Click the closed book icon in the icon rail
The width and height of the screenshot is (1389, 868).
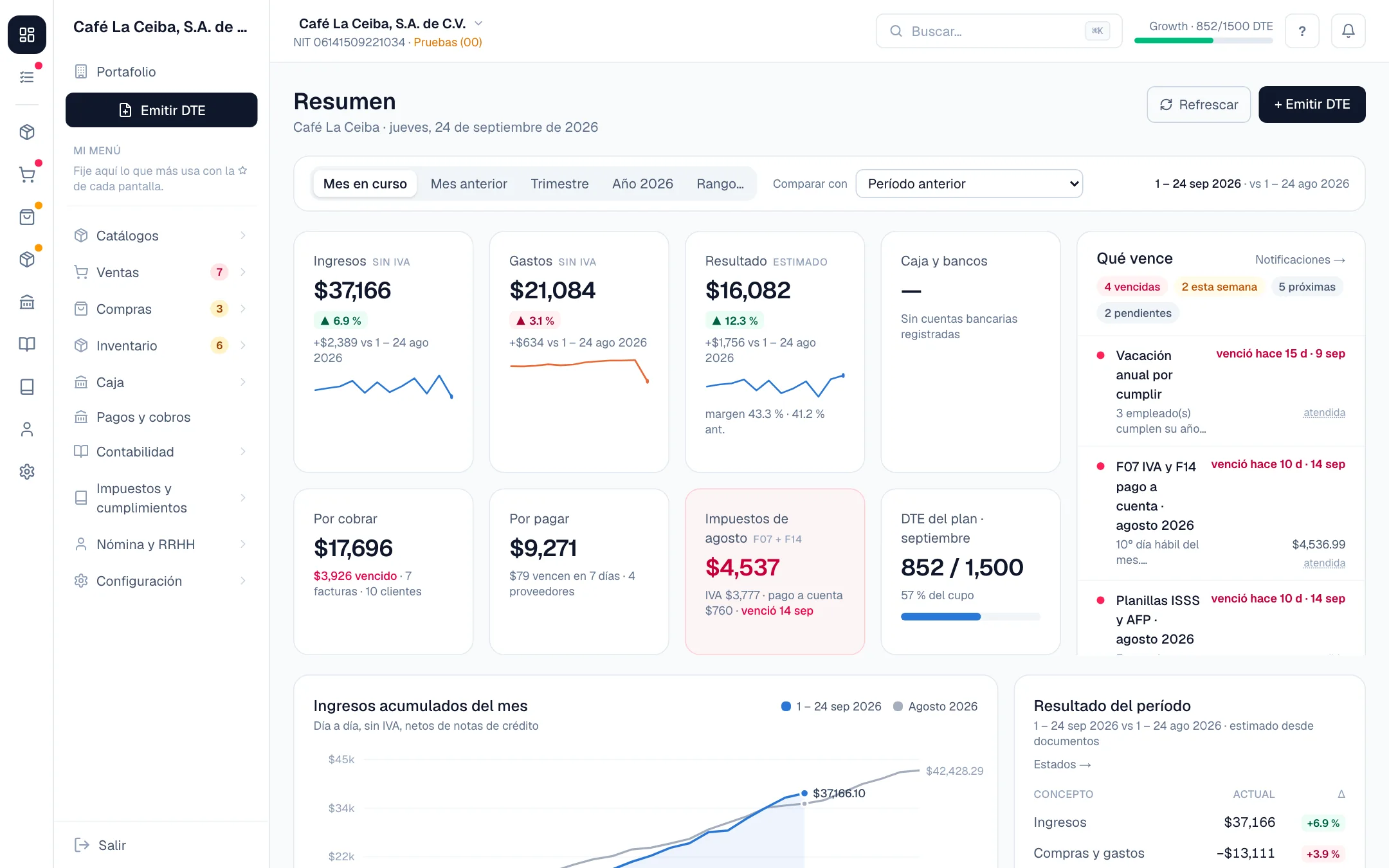[27, 386]
